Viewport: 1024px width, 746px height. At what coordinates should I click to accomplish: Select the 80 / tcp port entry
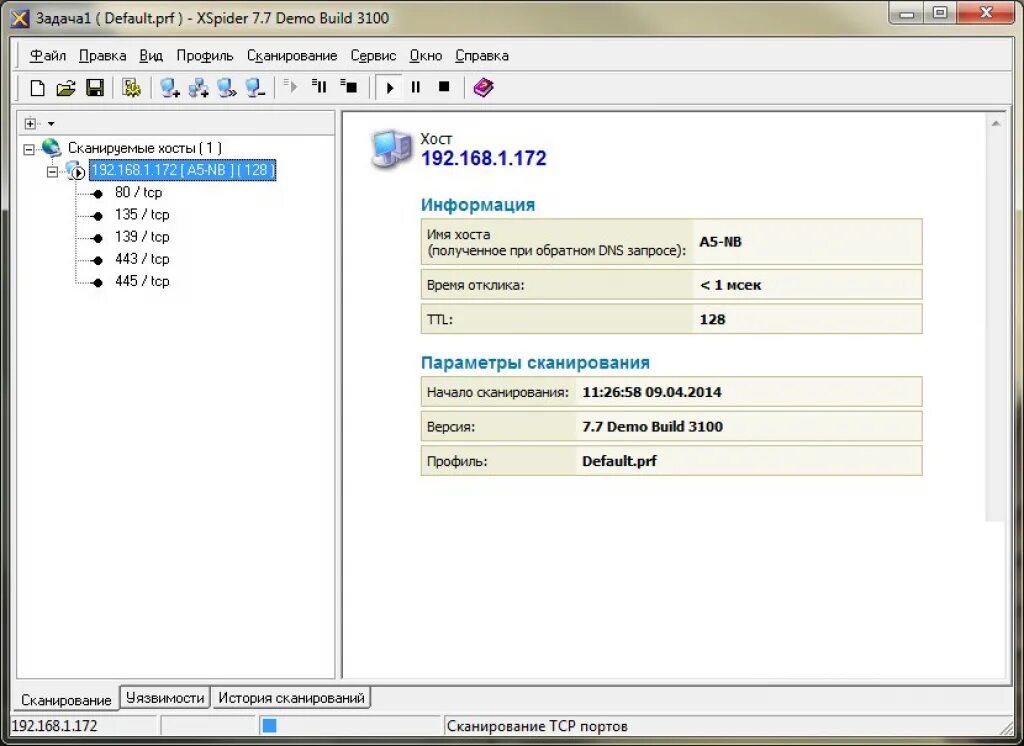(138, 193)
